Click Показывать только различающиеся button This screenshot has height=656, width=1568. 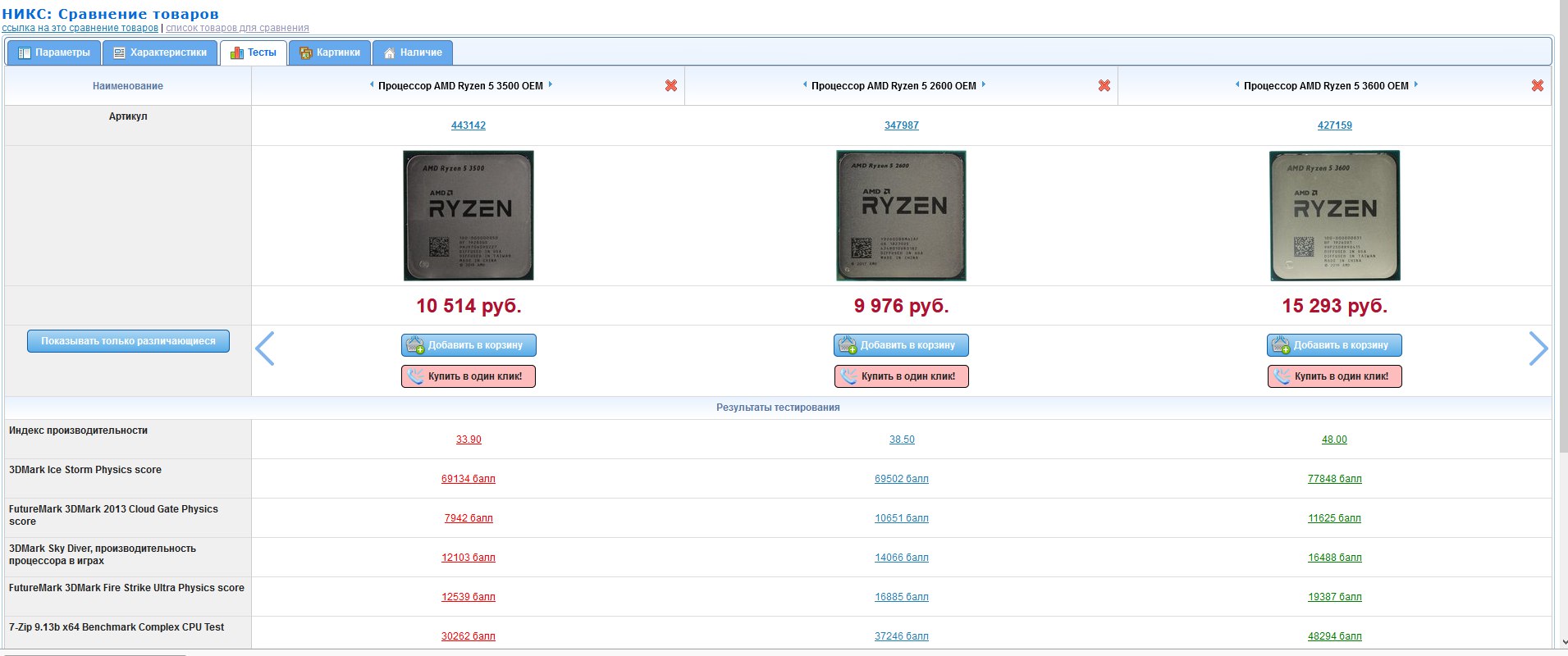click(x=128, y=341)
